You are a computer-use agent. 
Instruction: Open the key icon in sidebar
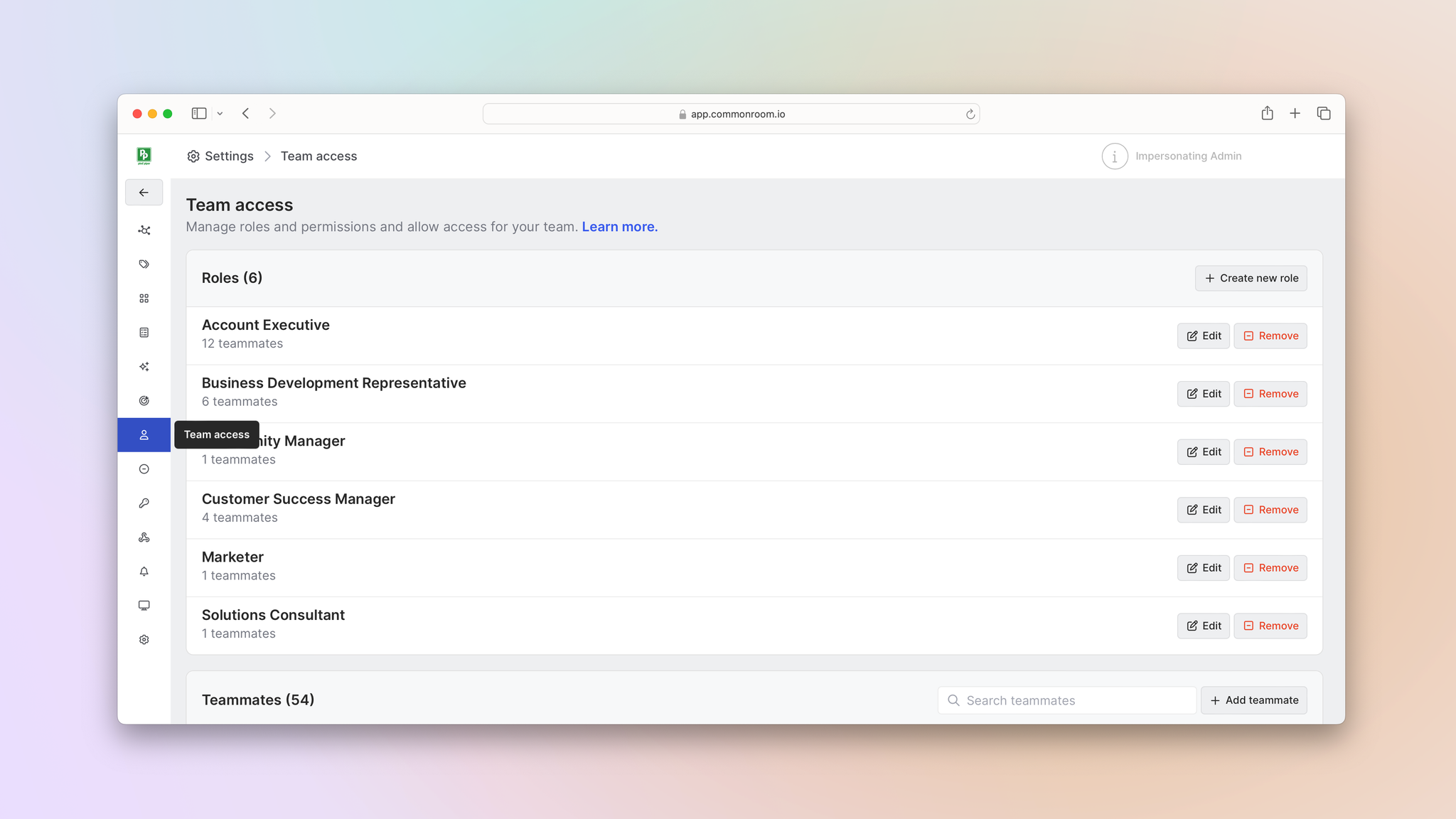tap(144, 503)
